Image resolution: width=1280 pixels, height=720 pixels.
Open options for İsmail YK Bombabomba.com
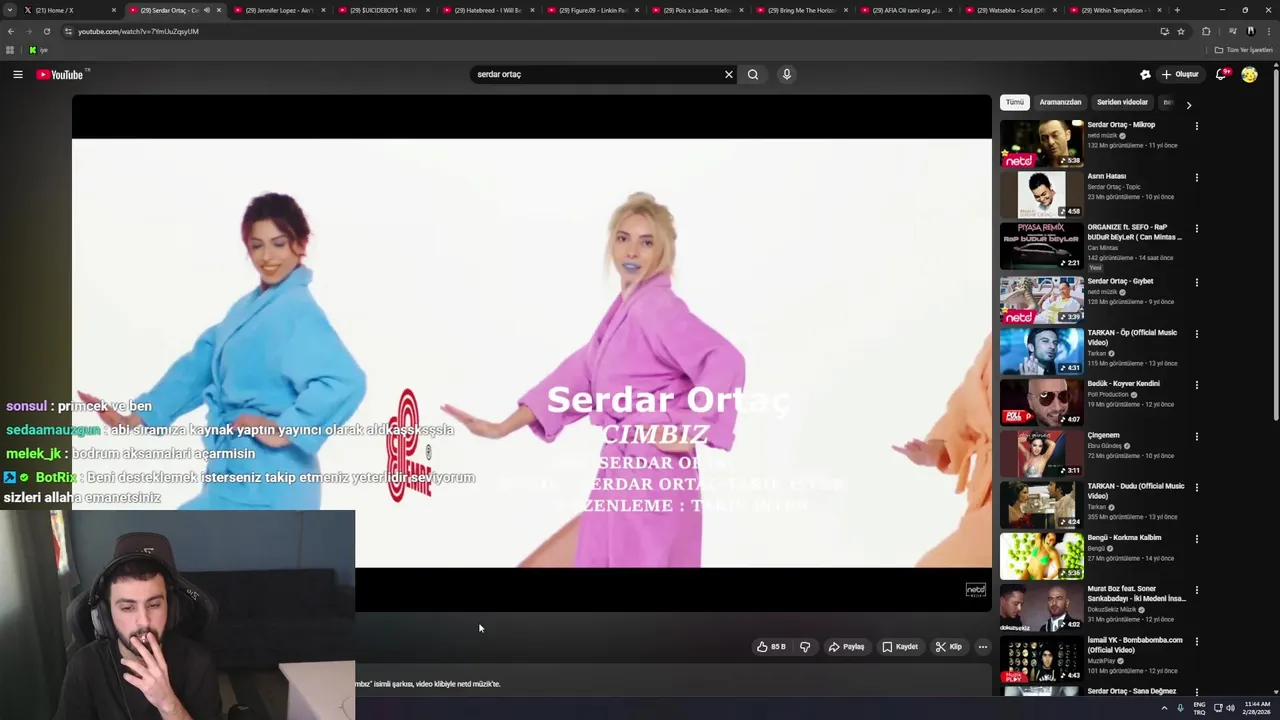coord(1196,642)
